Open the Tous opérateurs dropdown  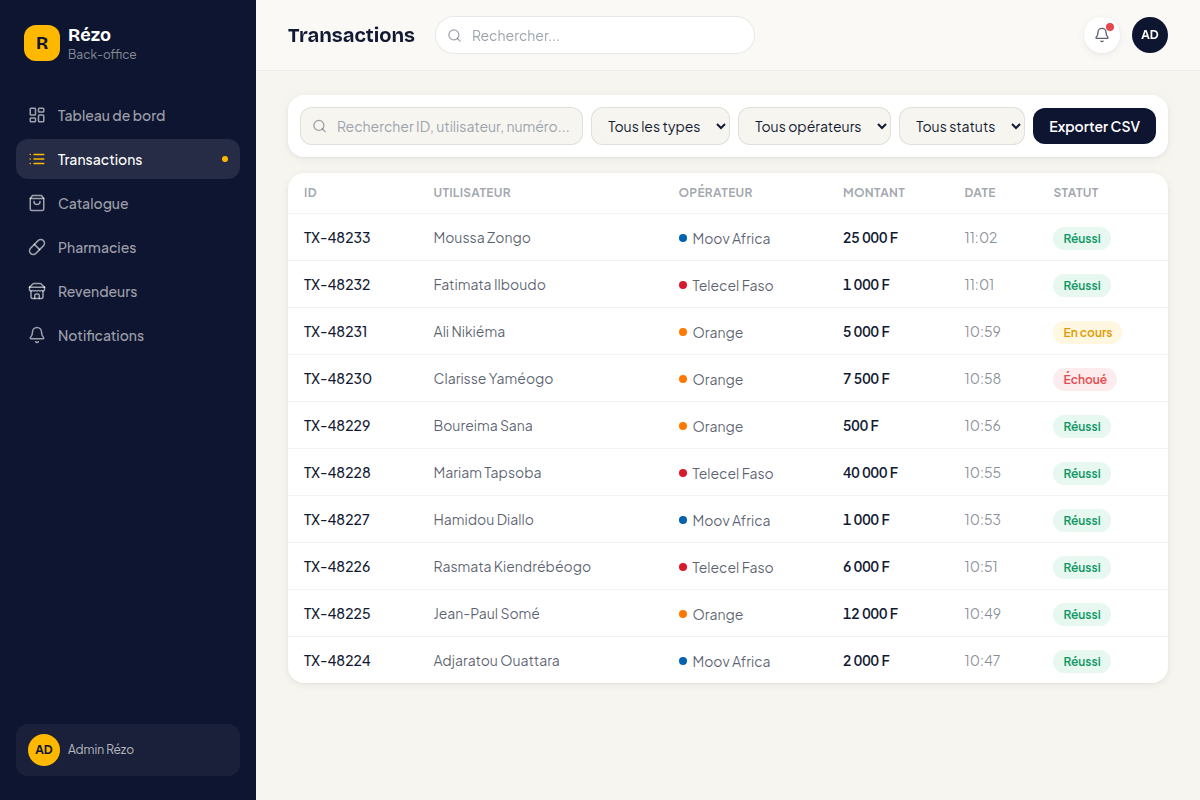(814, 126)
